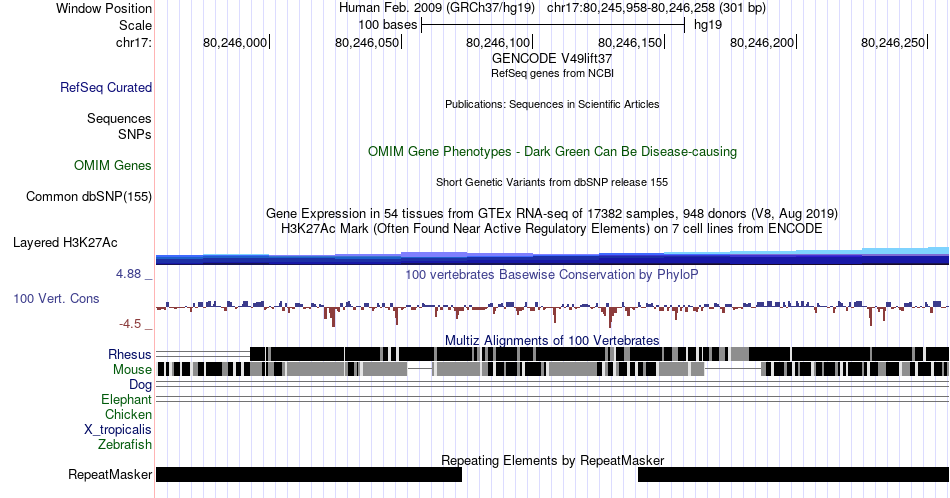The width and height of the screenshot is (950, 498).
Task: Click 'Publications: Sequences in Scientific Articles' title
Action: pyautogui.click(x=552, y=104)
